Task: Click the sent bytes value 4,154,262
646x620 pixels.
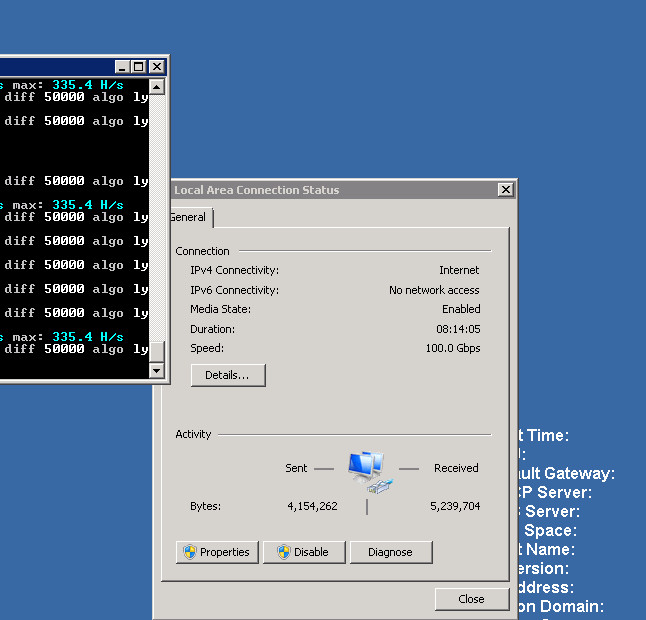Action: (x=312, y=507)
